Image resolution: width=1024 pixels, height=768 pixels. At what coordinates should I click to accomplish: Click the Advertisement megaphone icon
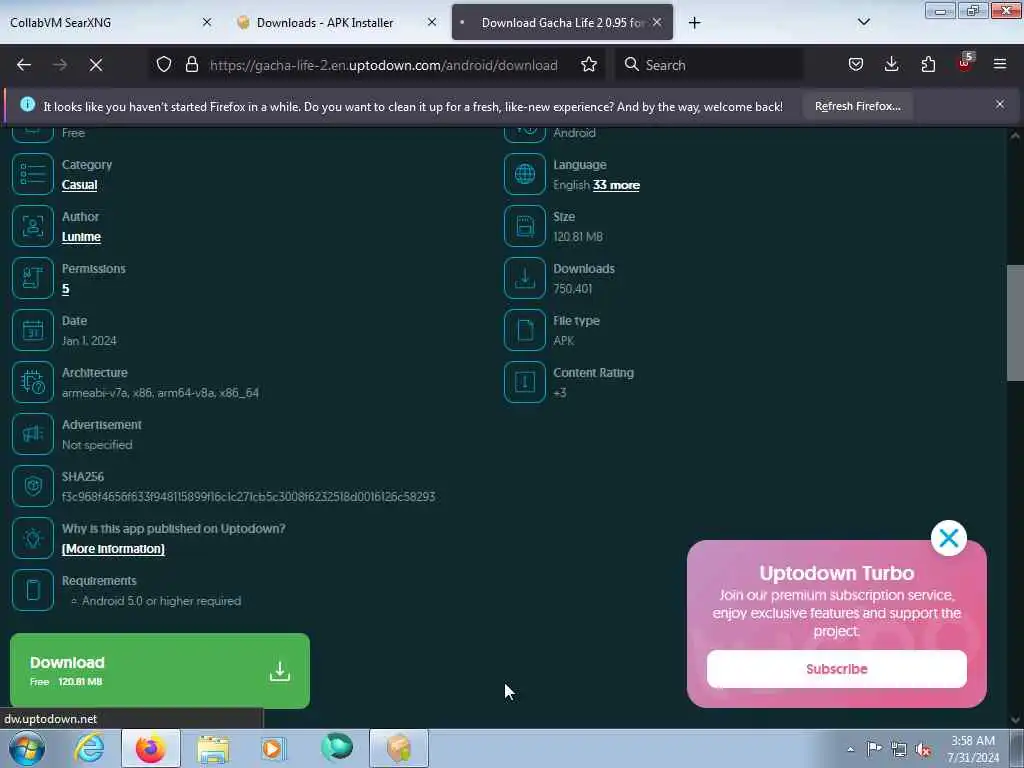point(33,434)
